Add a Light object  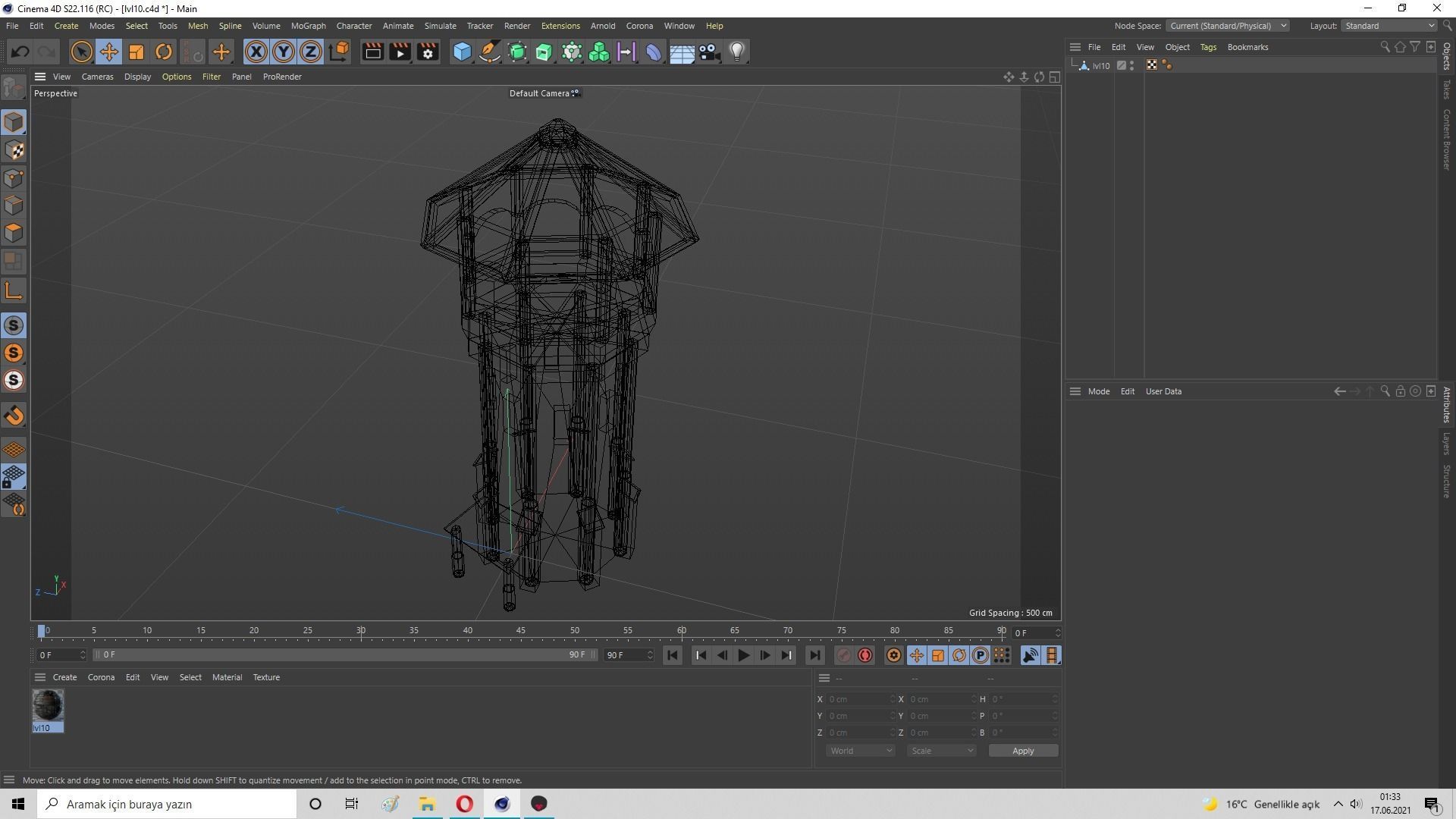(x=737, y=52)
